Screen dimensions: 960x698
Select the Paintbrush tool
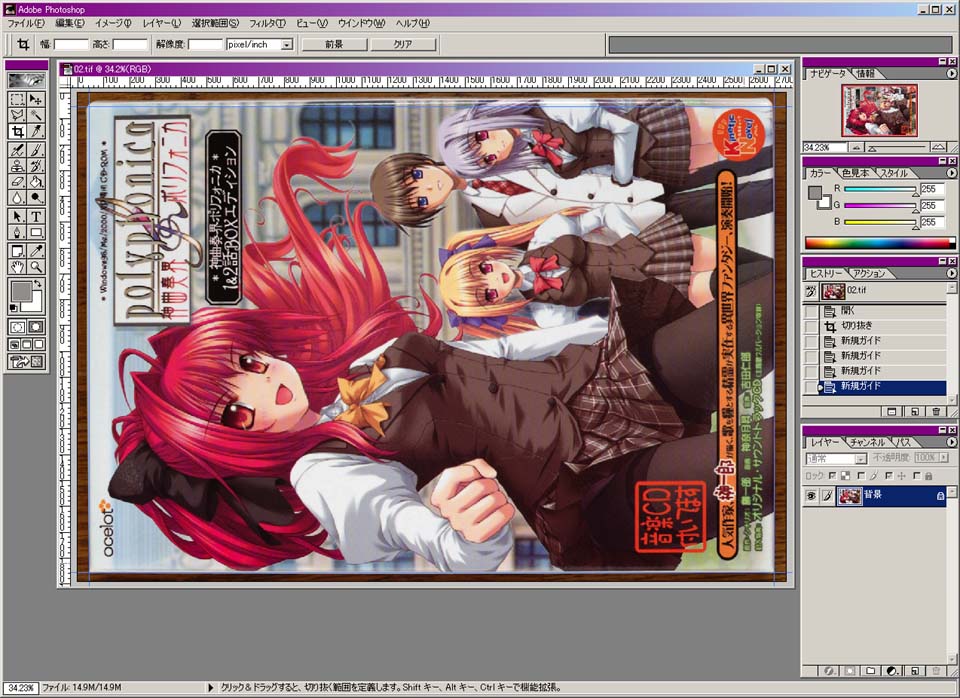(x=36, y=150)
